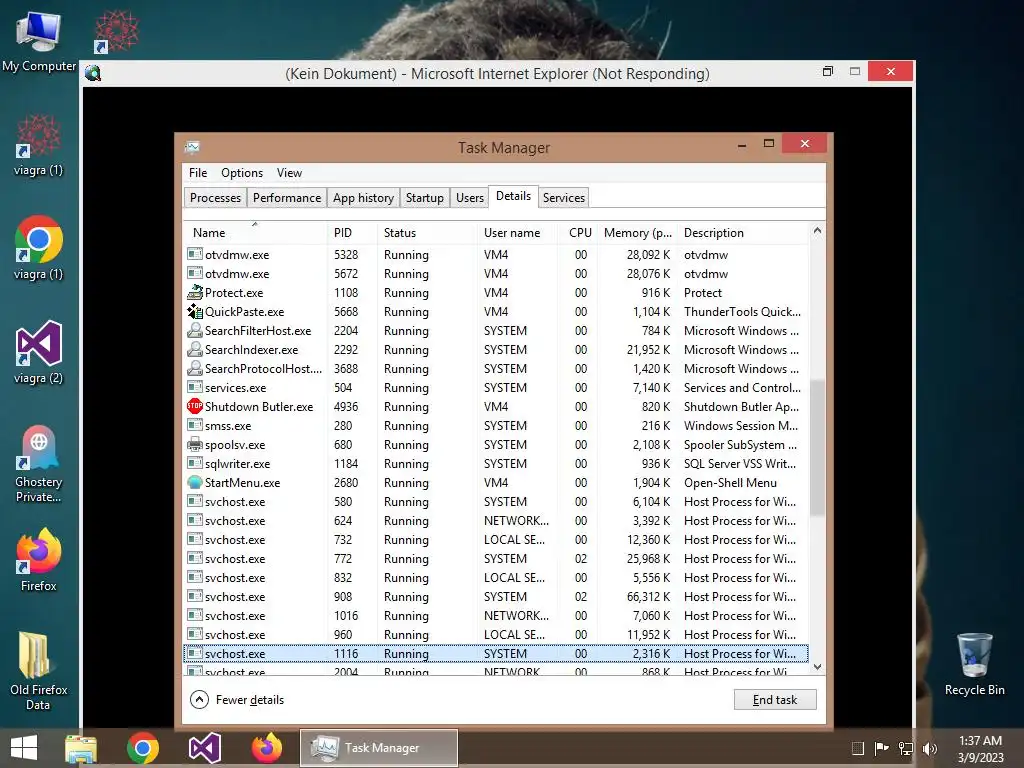This screenshot has width=1024, height=768.
Task: Select the spoolsv.exe printer icon
Action: [195, 445]
